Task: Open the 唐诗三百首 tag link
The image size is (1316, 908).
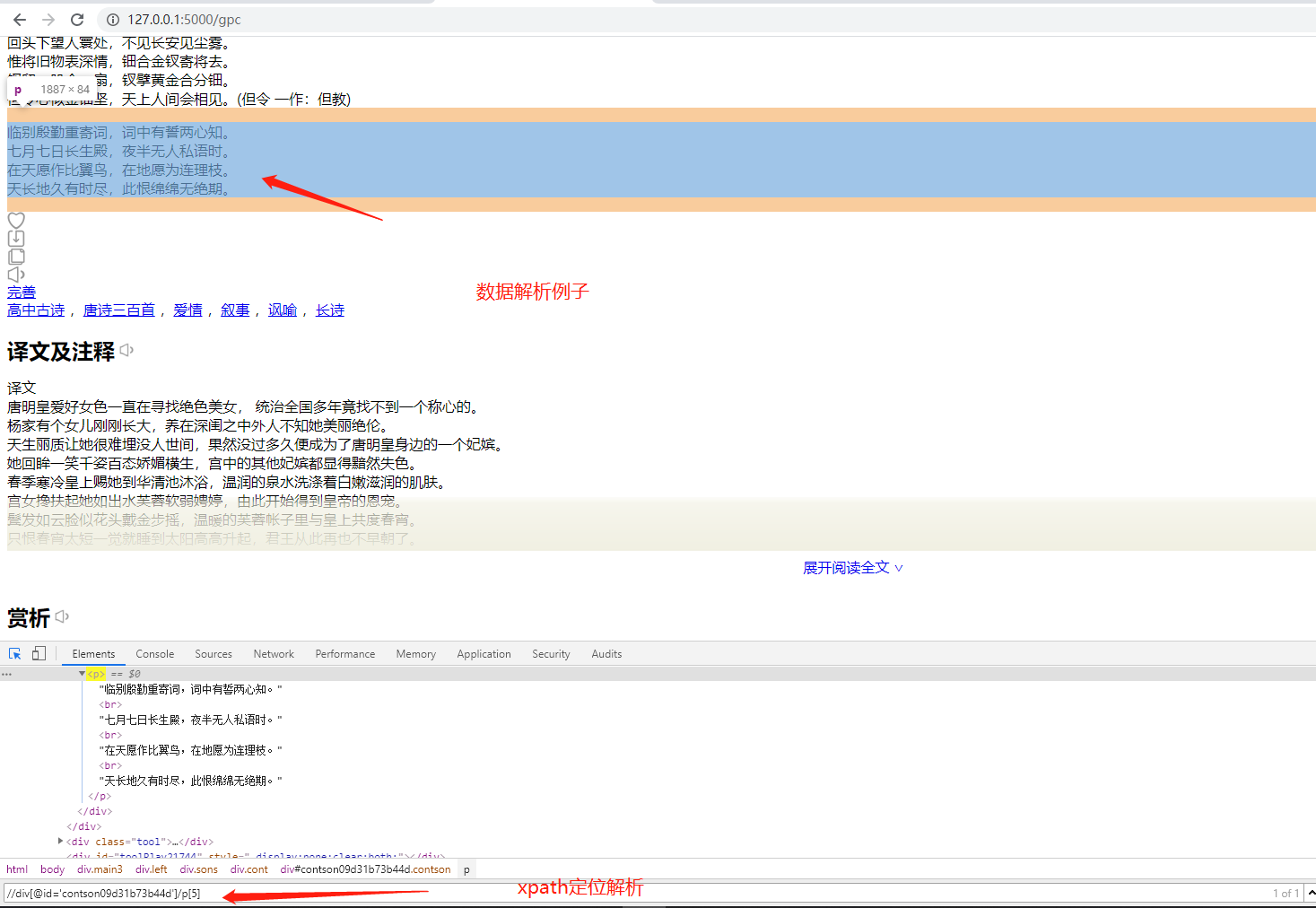Action: pyautogui.click(x=119, y=310)
